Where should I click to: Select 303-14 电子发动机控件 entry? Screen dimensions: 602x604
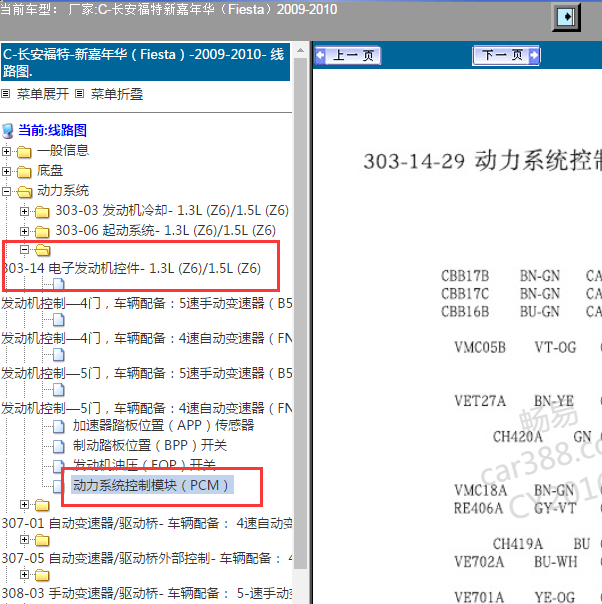pyautogui.click(x=131, y=268)
